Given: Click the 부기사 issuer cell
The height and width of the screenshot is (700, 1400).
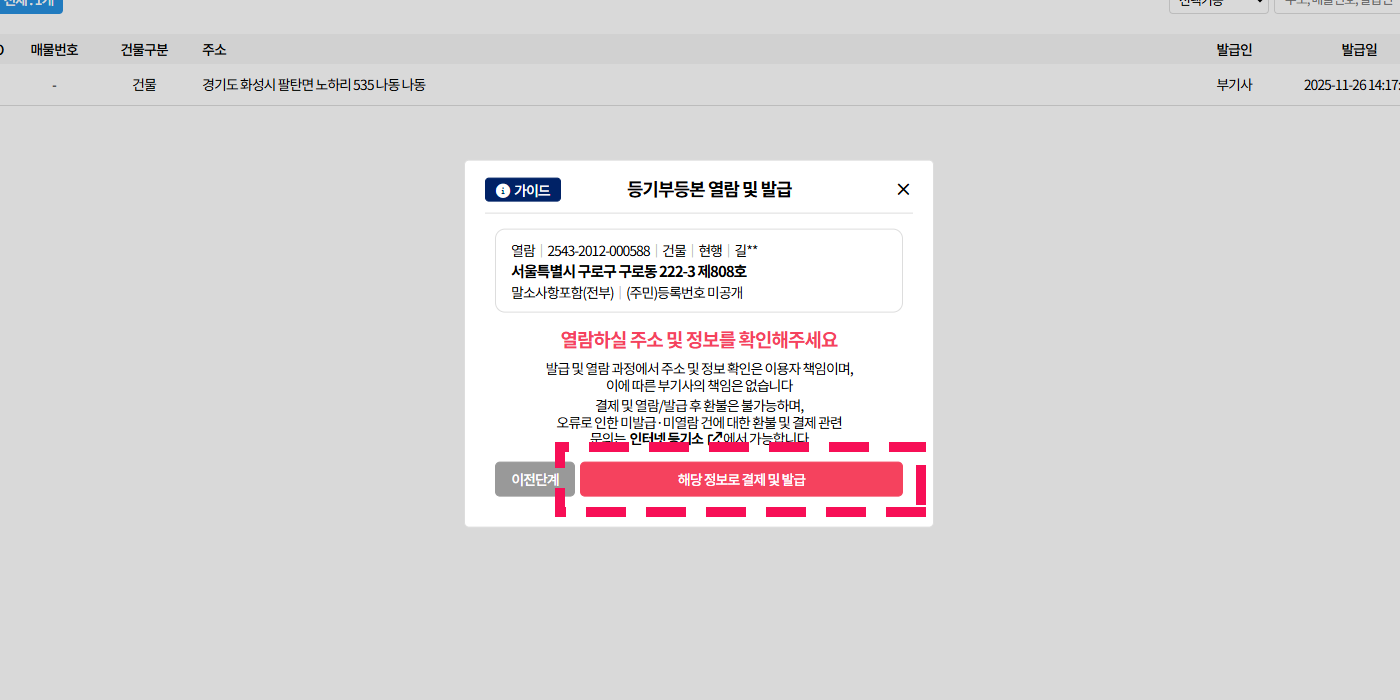Looking at the screenshot, I should [1234, 85].
